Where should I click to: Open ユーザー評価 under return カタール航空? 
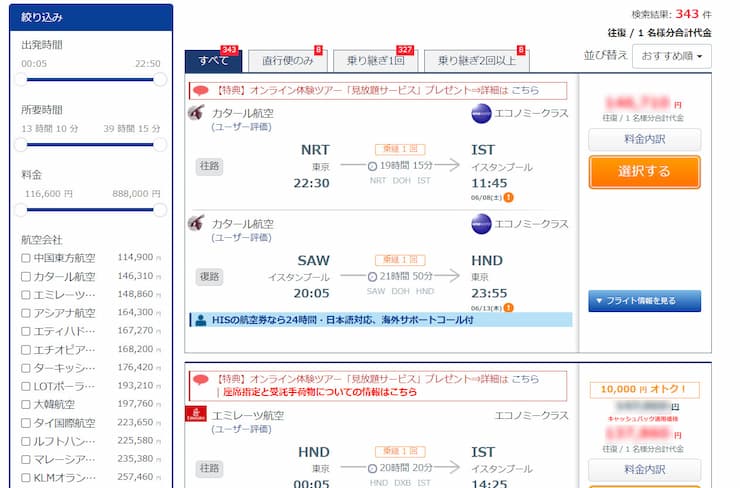(242, 237)
